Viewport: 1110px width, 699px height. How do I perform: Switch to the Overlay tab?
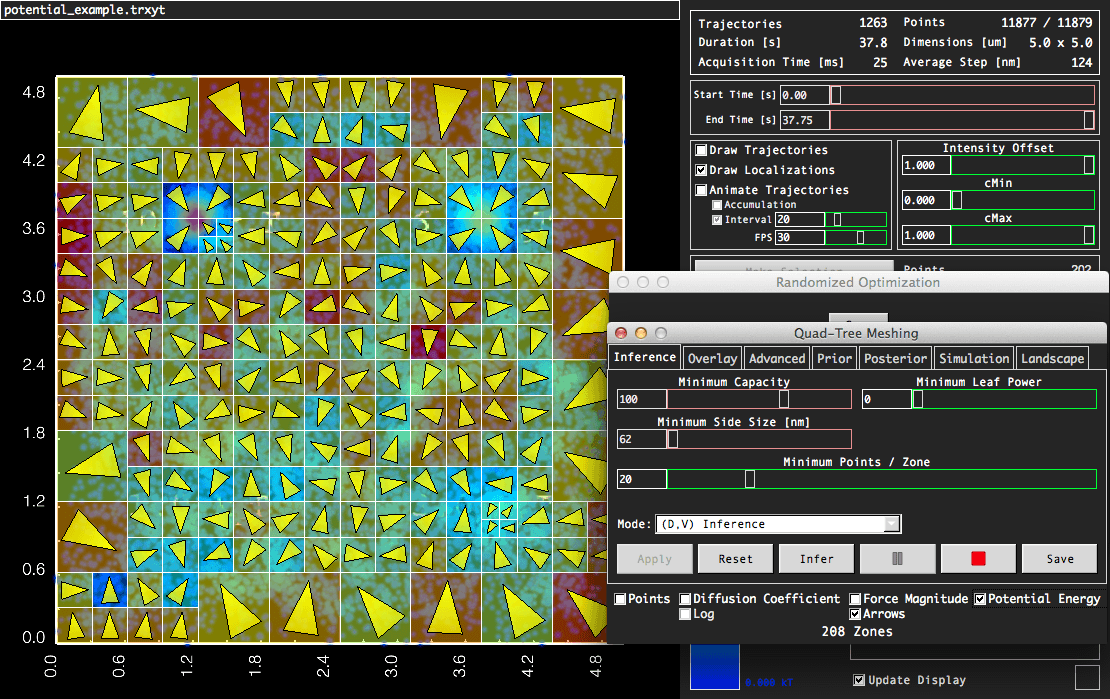coord(712,358)
